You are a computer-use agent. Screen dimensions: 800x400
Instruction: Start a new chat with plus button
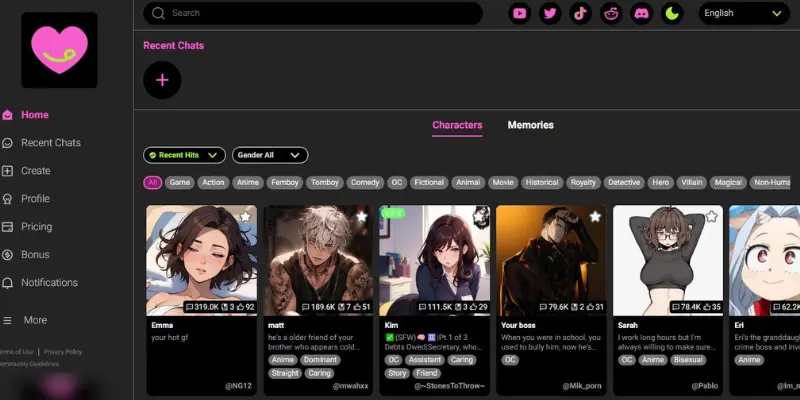[162, 80]
